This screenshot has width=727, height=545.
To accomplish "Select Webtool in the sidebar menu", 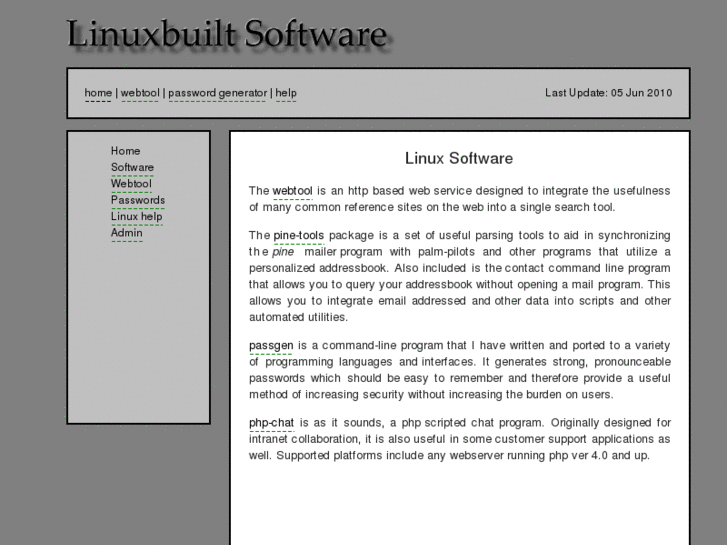I will point(131,184).
